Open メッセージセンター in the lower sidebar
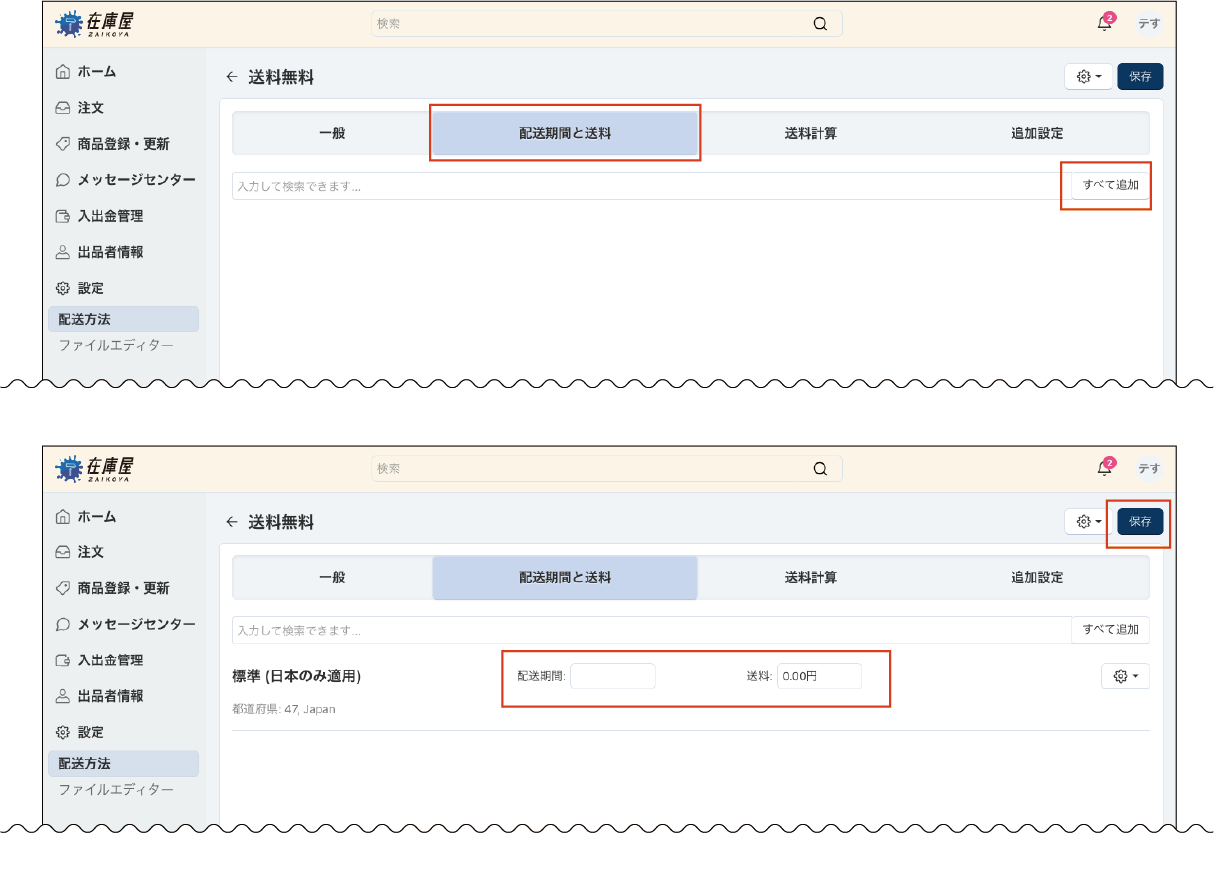This screenshot has width=1214, height=878. point(136,624)
